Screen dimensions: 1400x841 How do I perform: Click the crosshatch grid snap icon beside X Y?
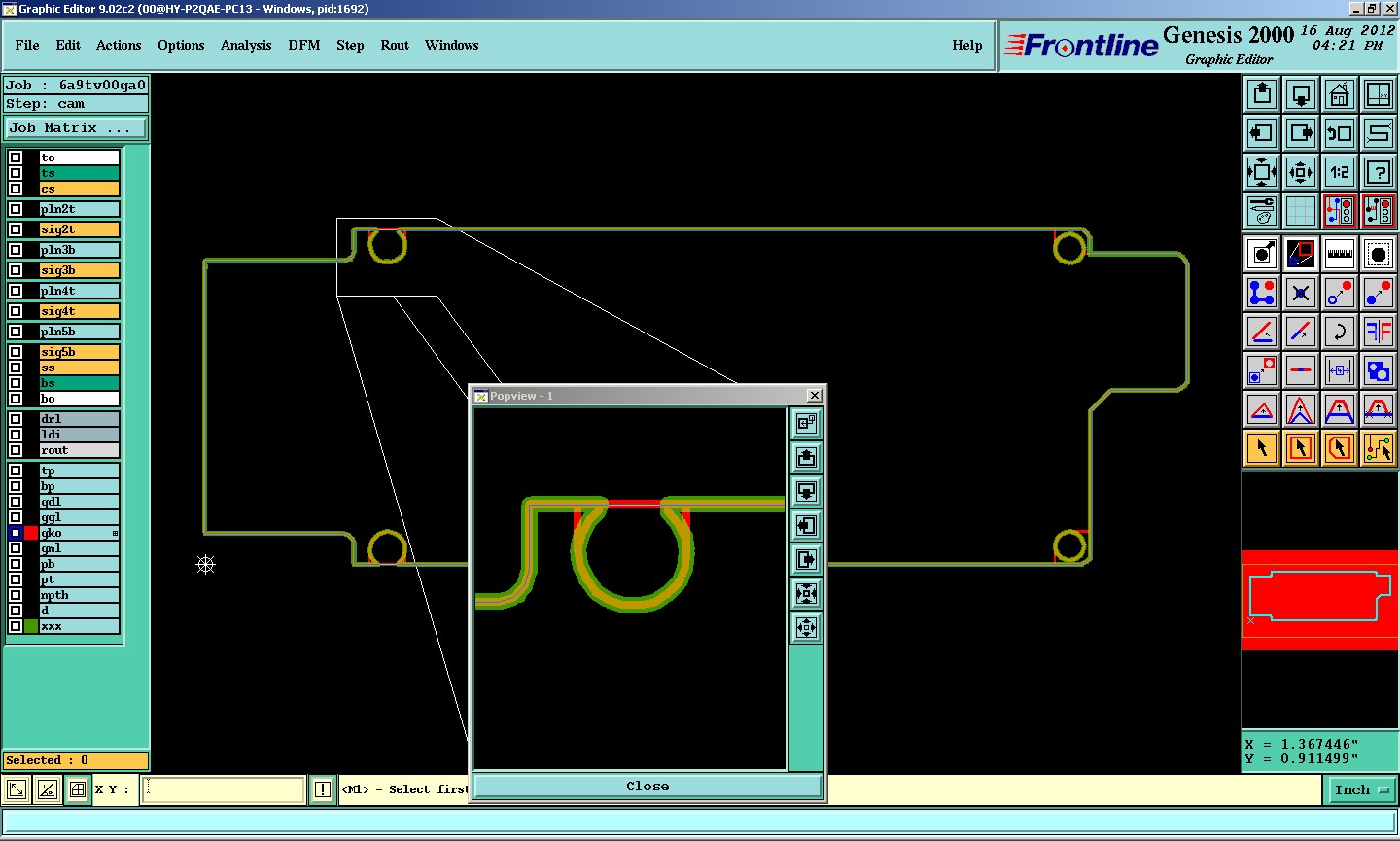(x=78, y=790)
